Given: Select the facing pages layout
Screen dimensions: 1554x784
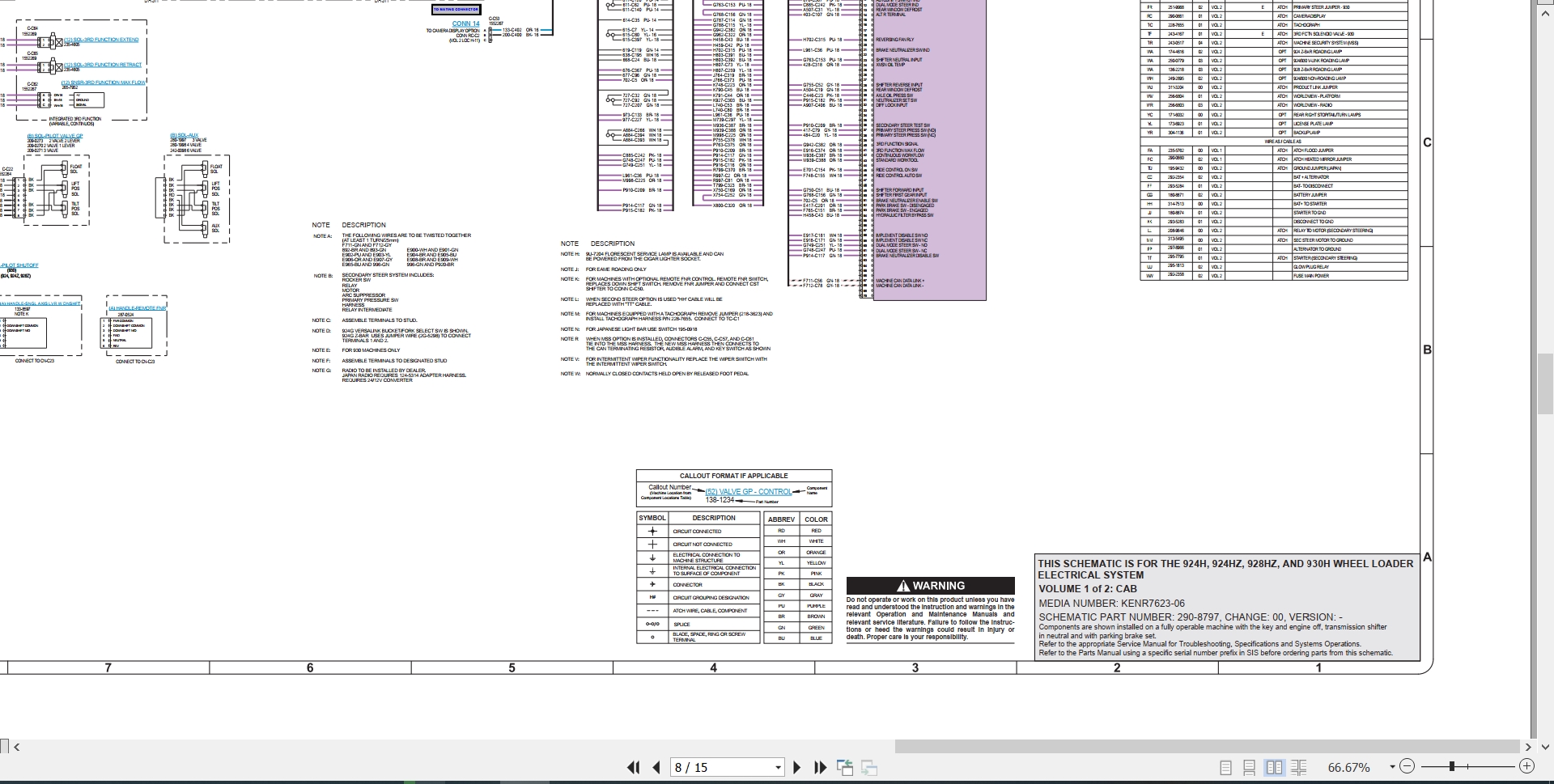Looking at the screenshot, I should (1274, 767).
